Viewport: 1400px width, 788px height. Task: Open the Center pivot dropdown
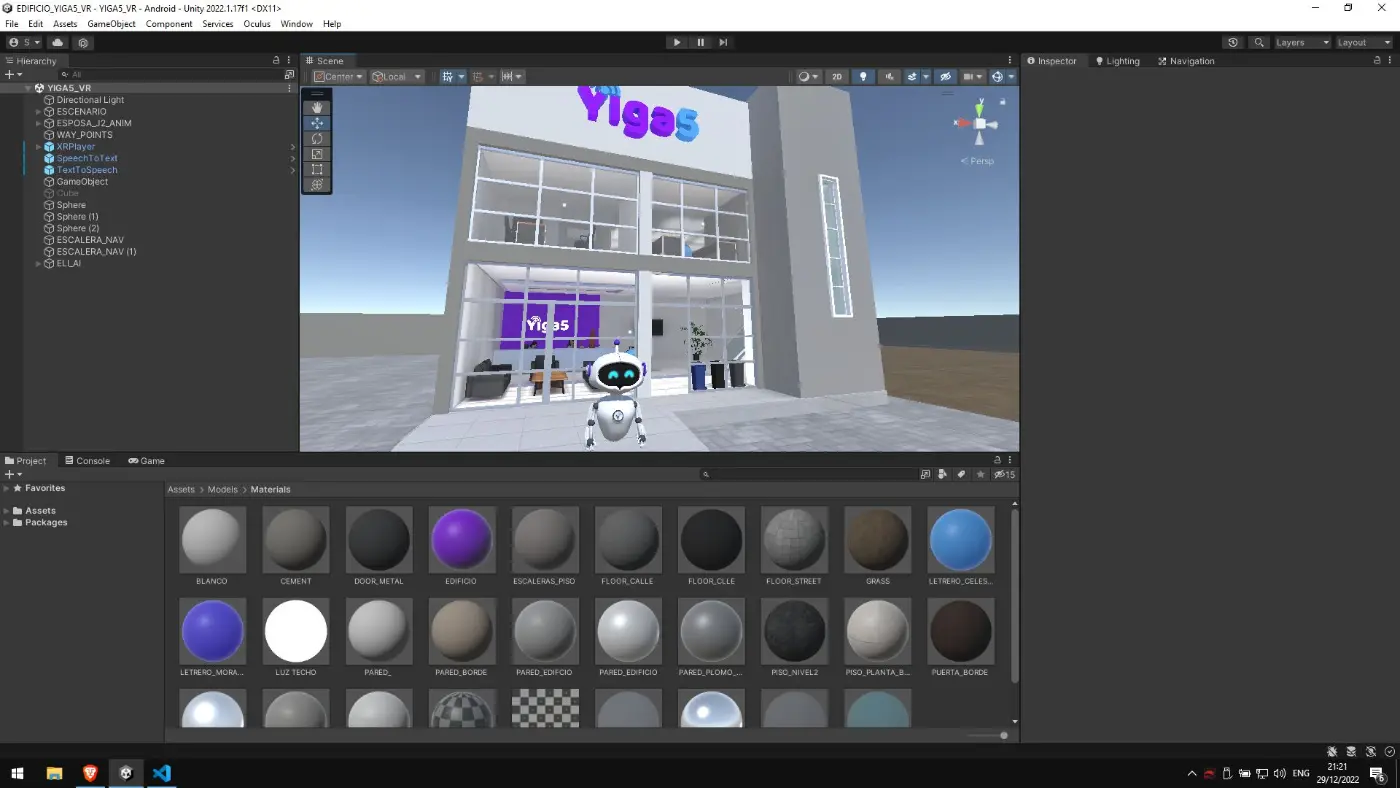(339, 77)
